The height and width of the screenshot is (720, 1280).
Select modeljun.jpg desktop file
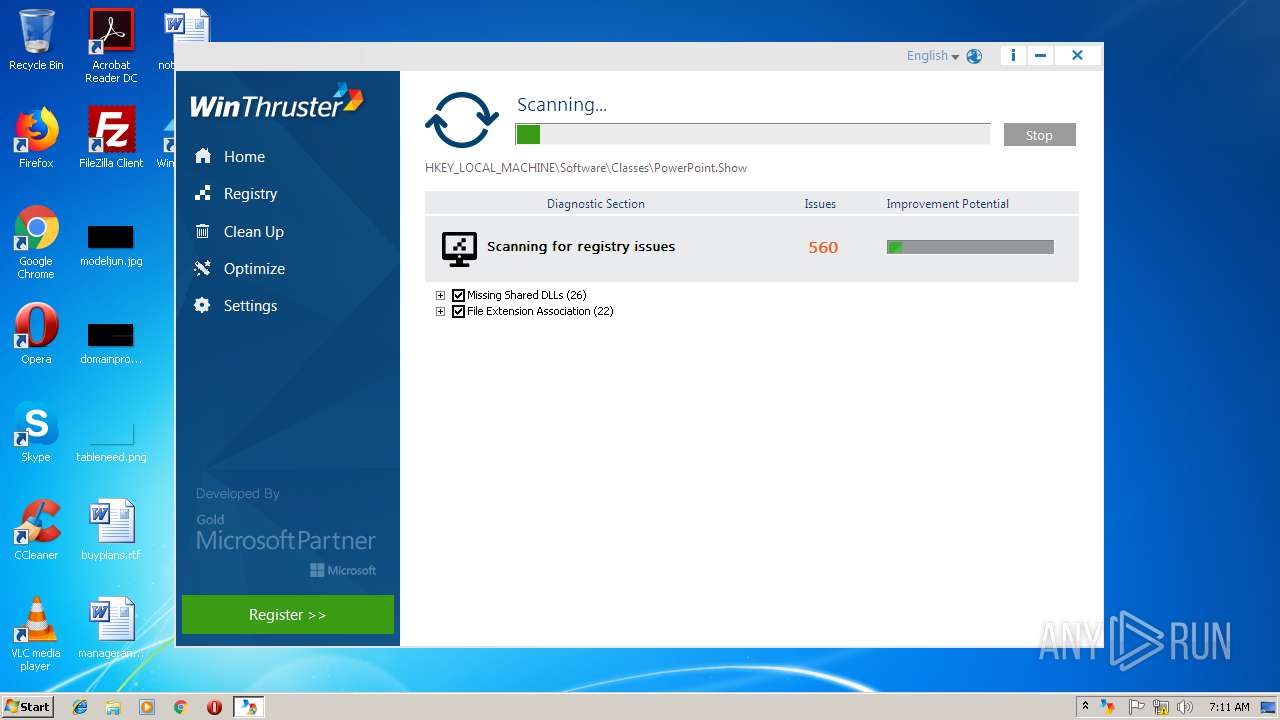(111, 246)
